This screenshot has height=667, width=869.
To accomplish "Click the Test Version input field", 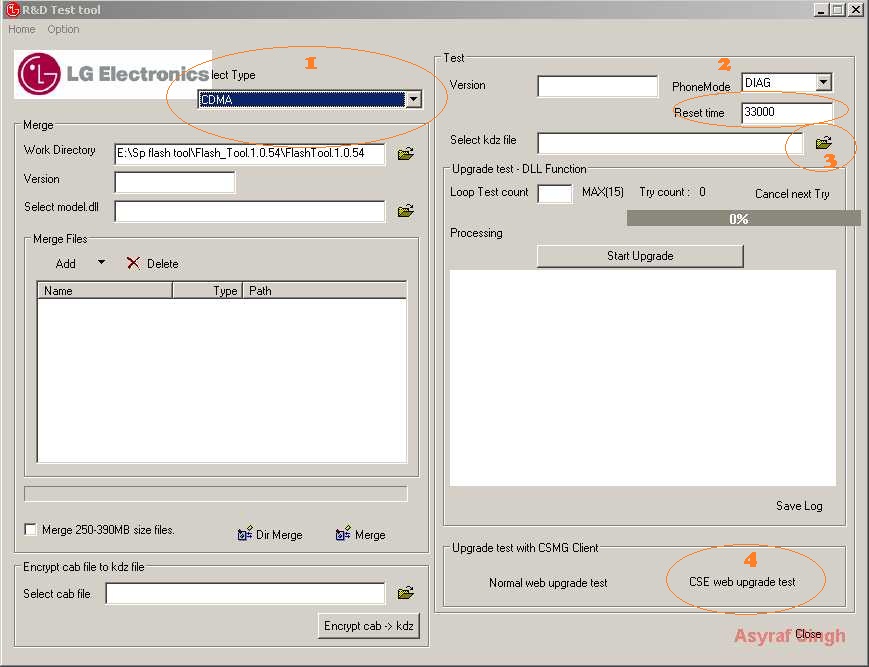I will pyautogui.click(x=597, y=86).
